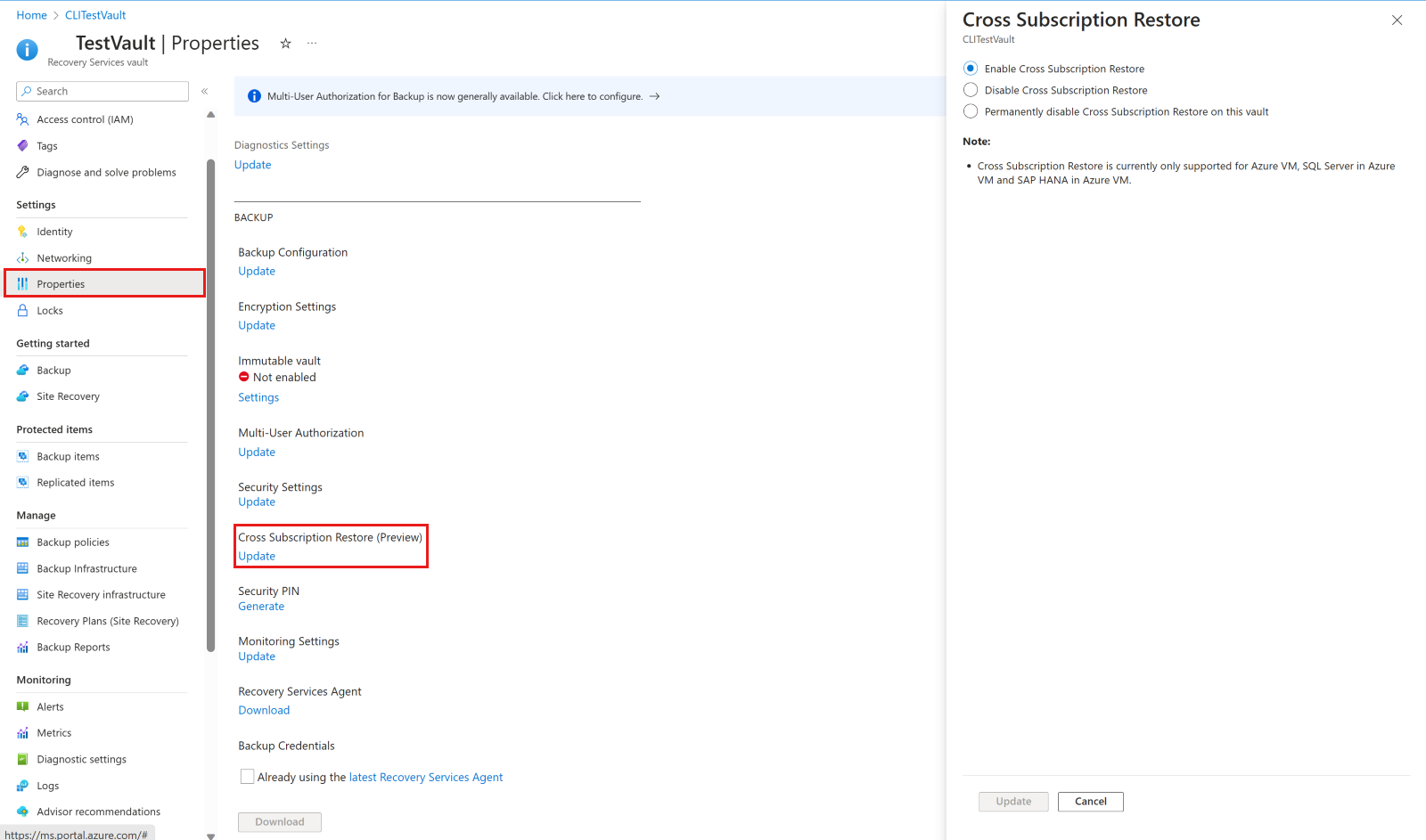The width and height of the screenshot is (1426, 840).
Task: Open Backup Infrastructure
Action: [86, 568]
